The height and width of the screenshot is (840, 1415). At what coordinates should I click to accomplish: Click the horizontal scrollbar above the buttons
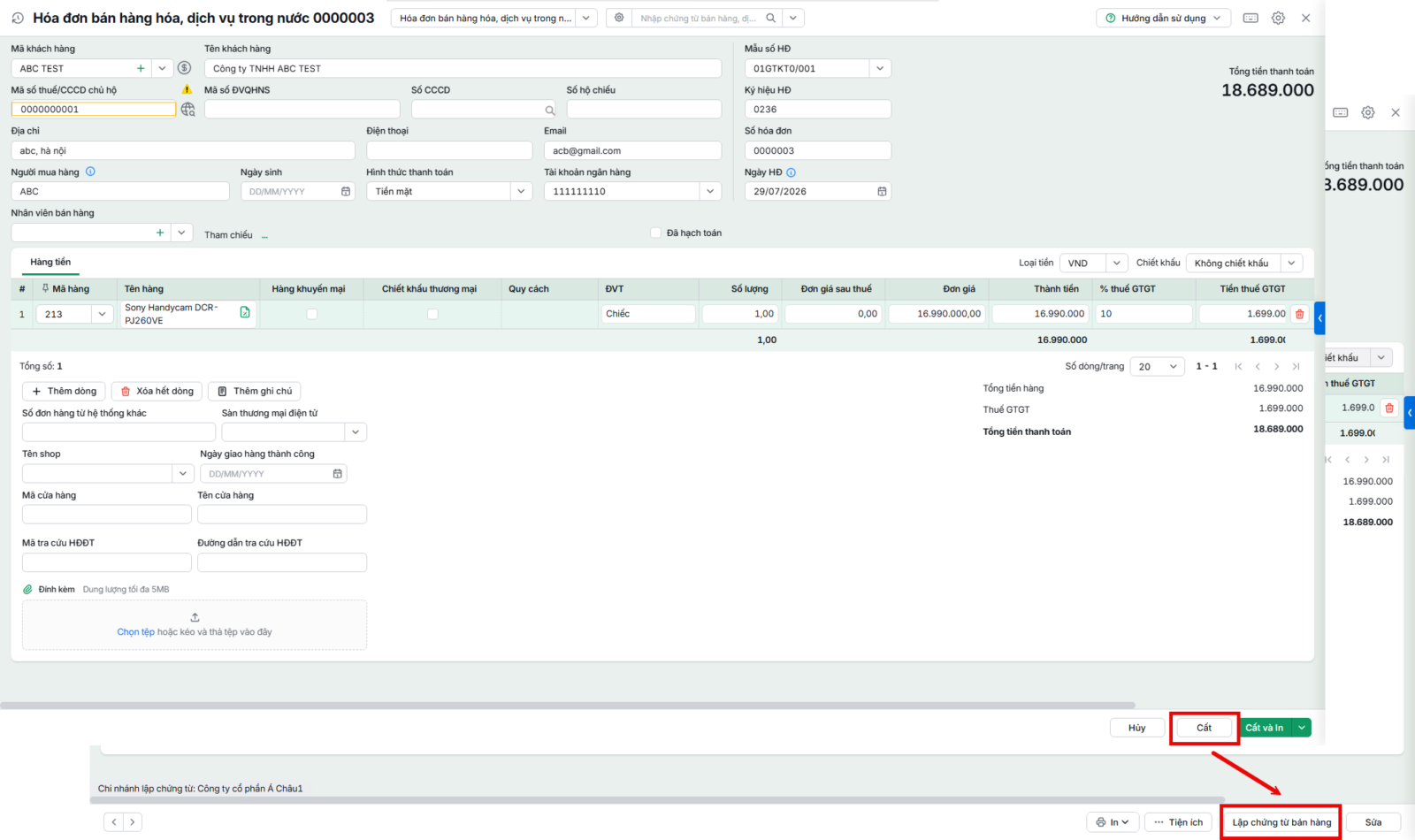tap(568, 706)
